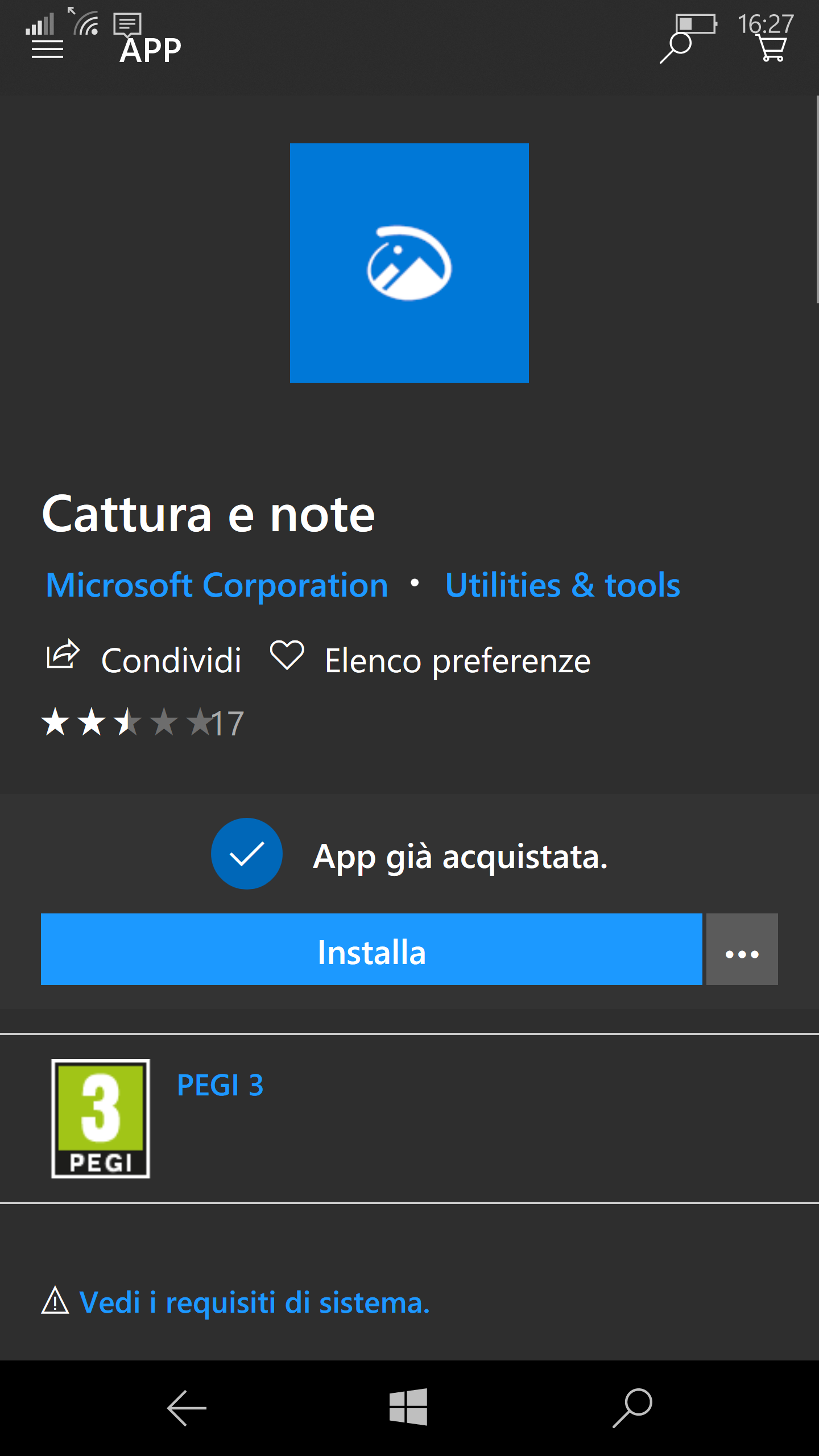Tap the phone search key at bottom
The height and width of the screenshot is (1456, 819).
(632, 1408)
